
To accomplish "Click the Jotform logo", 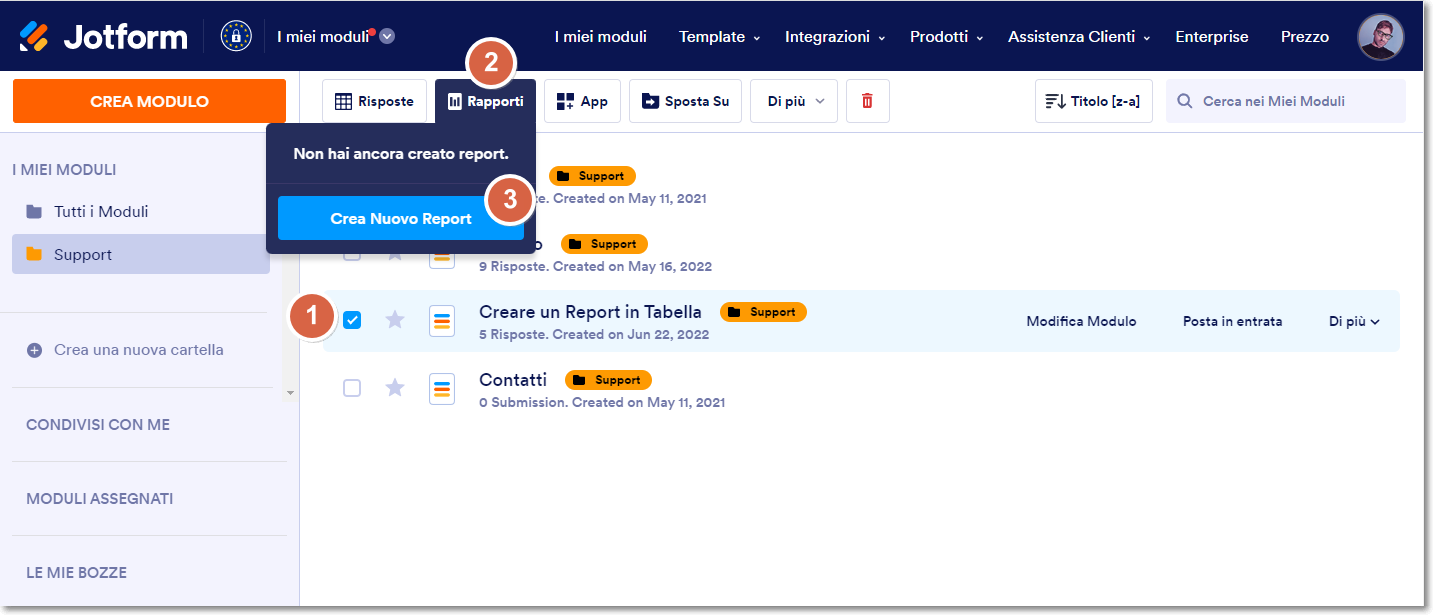I will (x=103, y=37).
